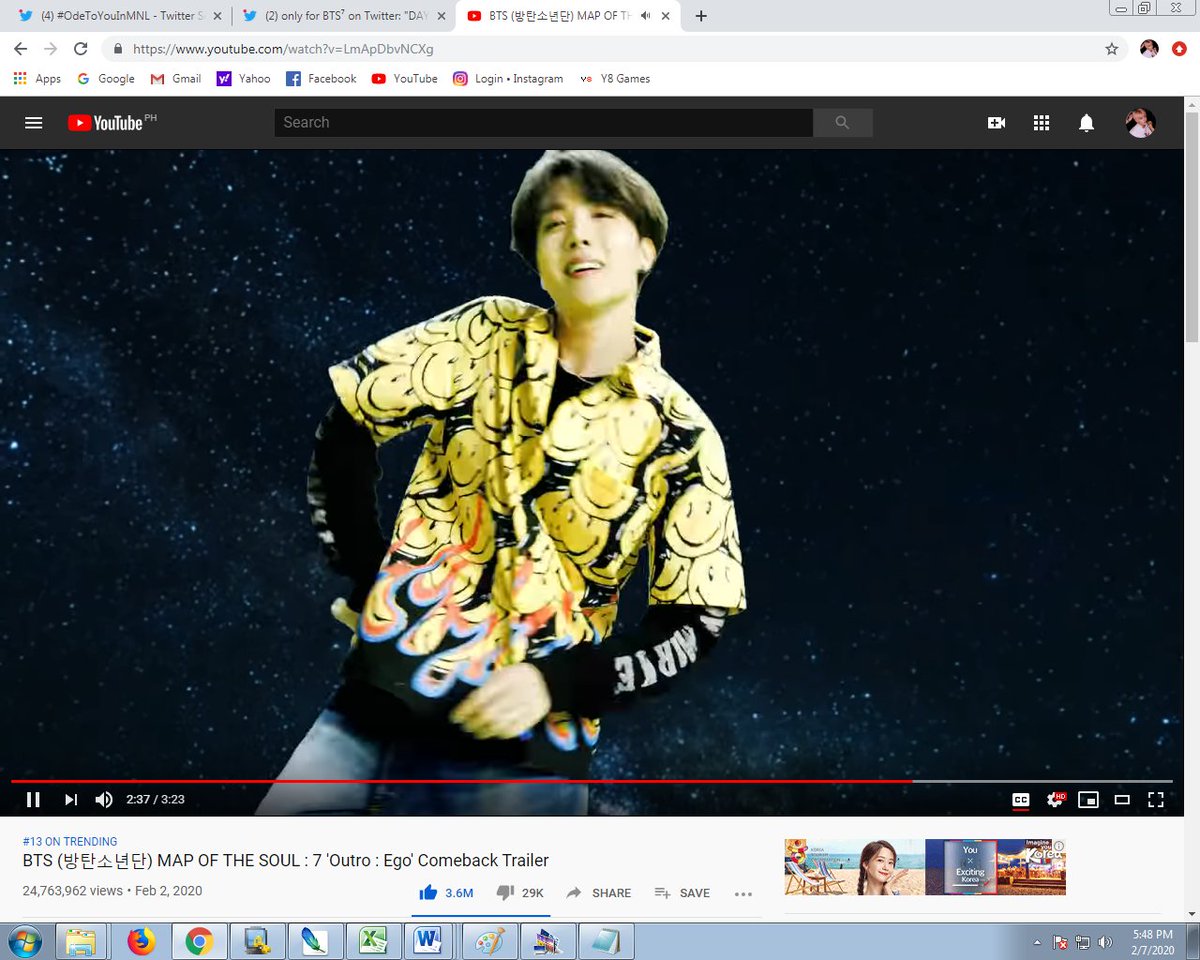Image resolution: width=1200 pixels, height=960 pixels.
Task: Open Facebook bookmark
Action: [x=321, y=79]
